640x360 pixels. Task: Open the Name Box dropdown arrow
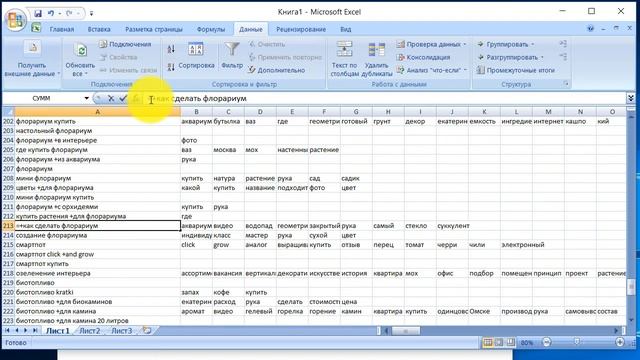(x=87, y=98)
